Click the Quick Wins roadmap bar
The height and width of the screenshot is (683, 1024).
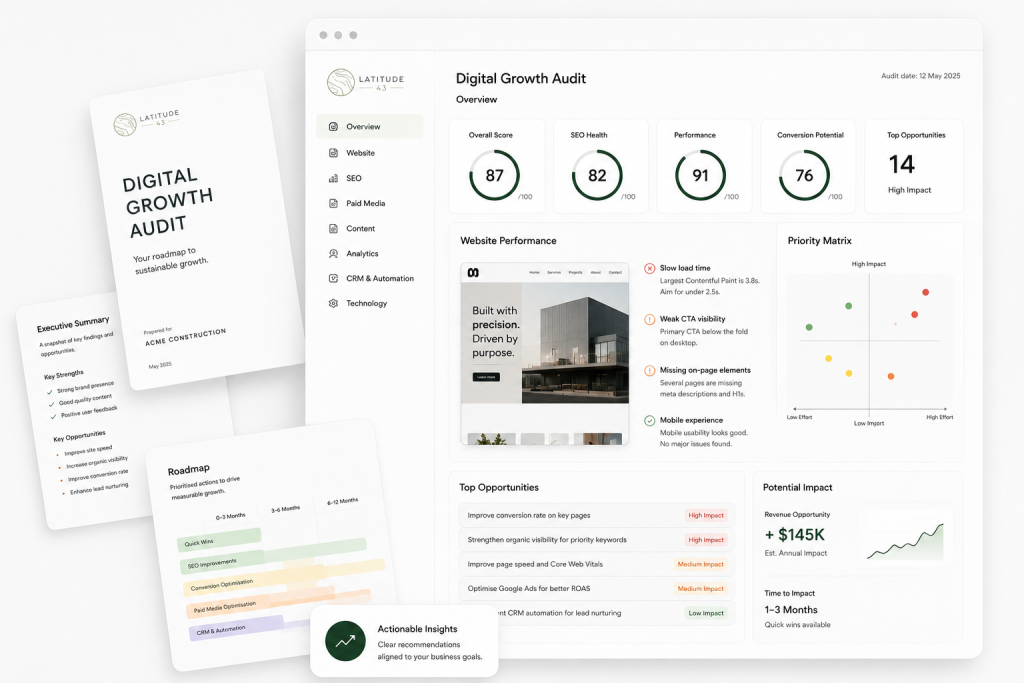219,540
